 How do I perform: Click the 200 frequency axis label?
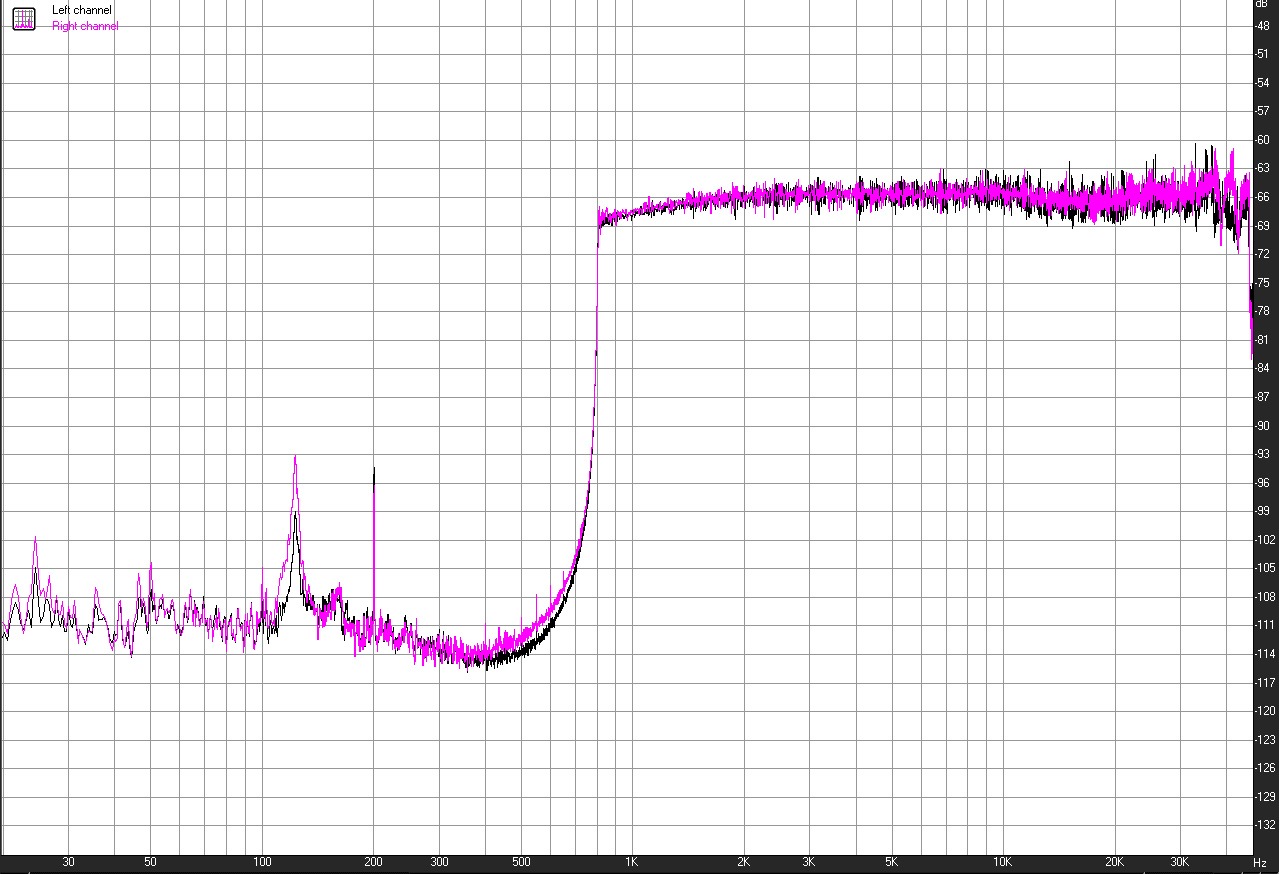tap(373, 861)
